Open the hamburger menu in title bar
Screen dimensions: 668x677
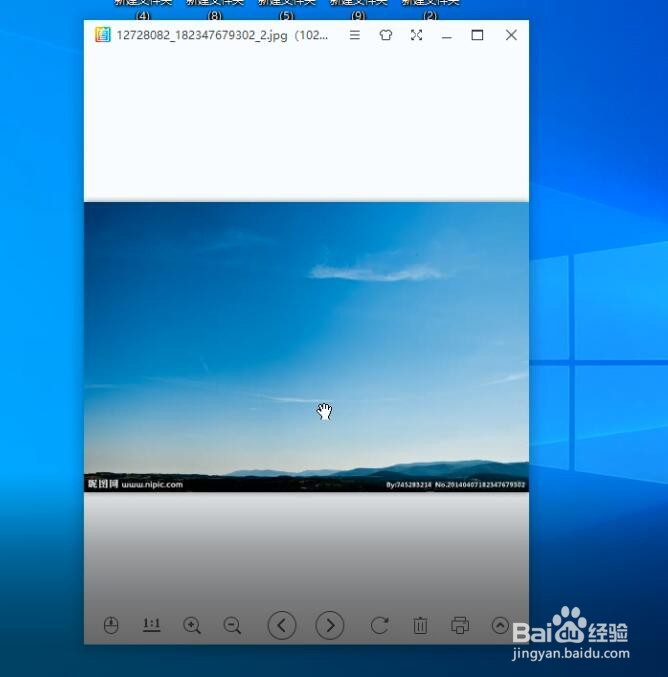click(355, 35)
